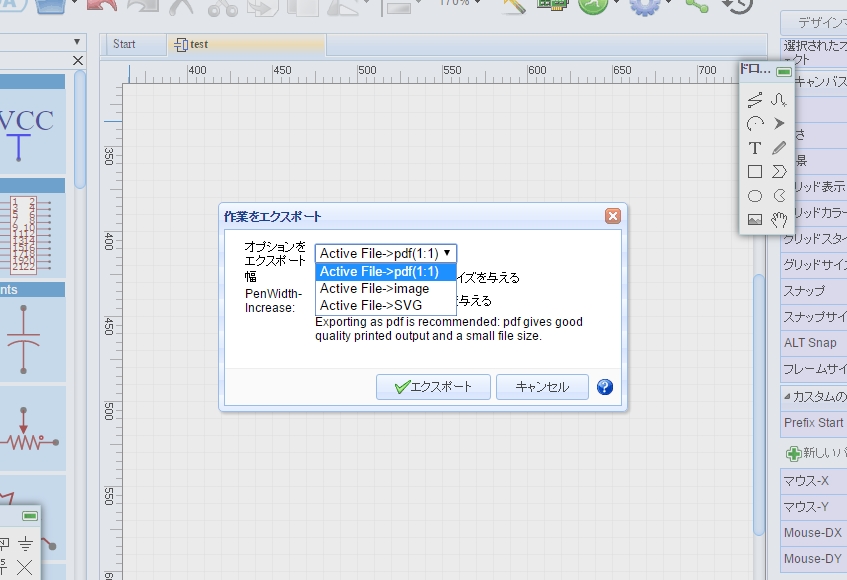Open help for the export dialog
Viewport: 847px width, 580px height.
(x=604, y=387)
